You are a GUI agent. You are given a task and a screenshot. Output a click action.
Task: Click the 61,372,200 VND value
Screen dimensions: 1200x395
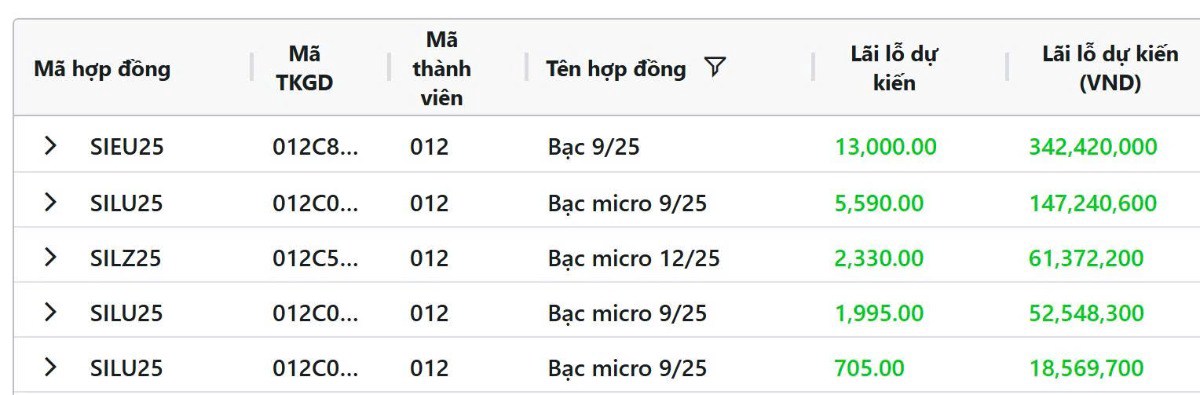[1087, 258]
